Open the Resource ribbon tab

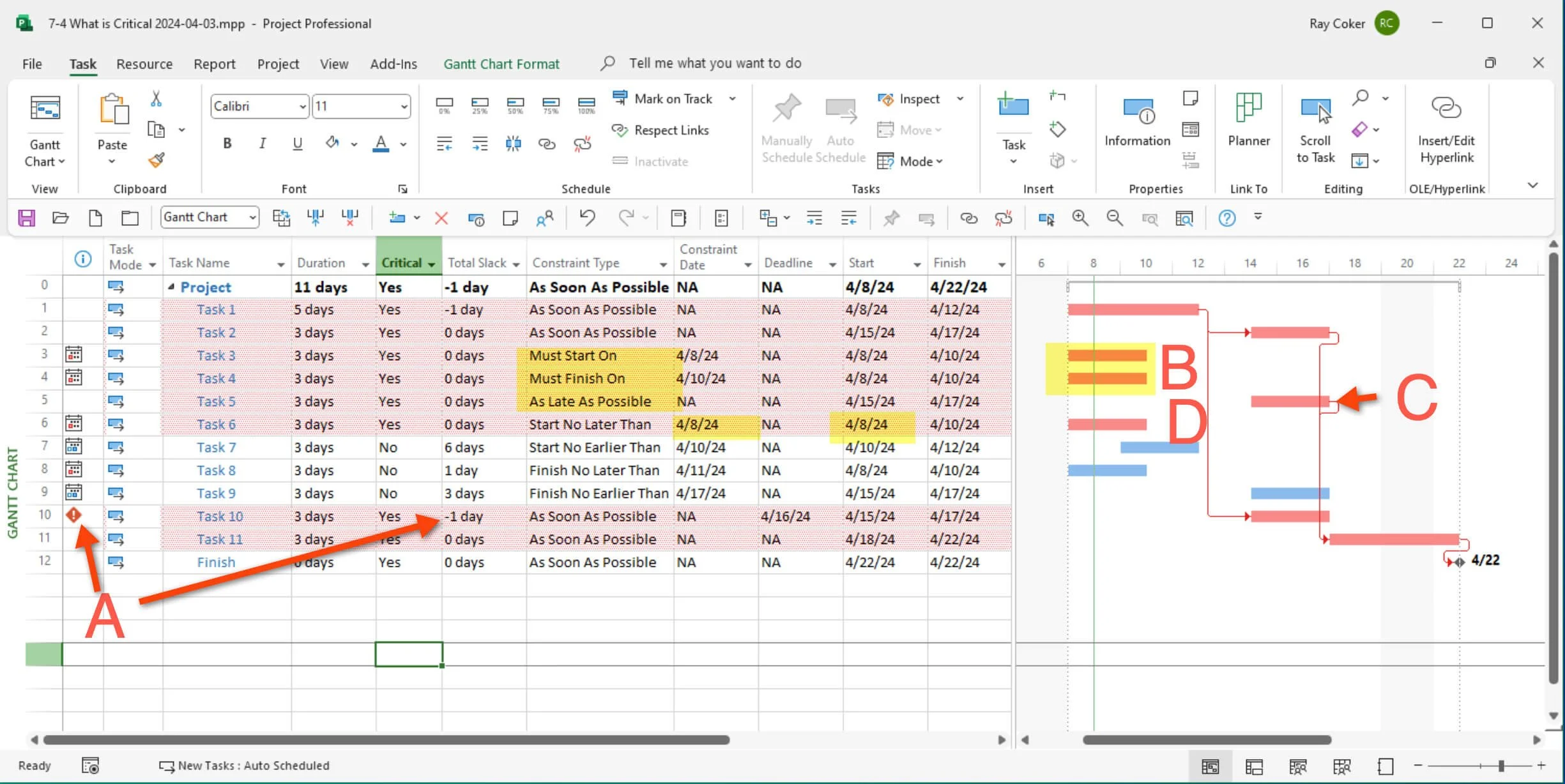click(x=144, y=64)
